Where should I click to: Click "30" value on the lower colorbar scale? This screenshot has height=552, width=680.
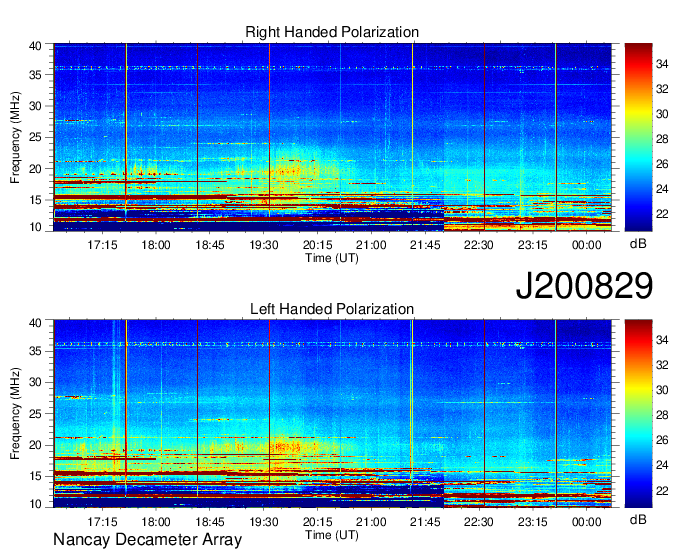pyautogui.click(x=662, y=390)
